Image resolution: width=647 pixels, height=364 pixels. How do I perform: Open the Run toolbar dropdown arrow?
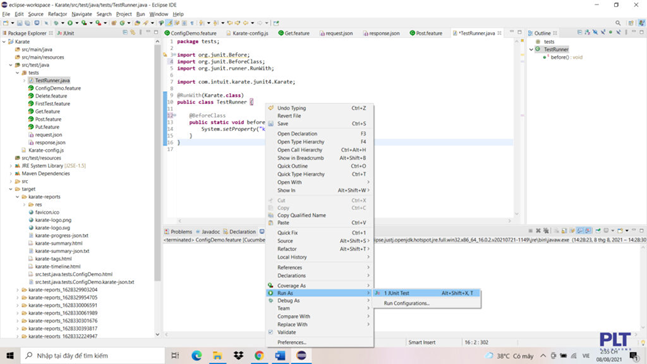[x=77, y=23]
